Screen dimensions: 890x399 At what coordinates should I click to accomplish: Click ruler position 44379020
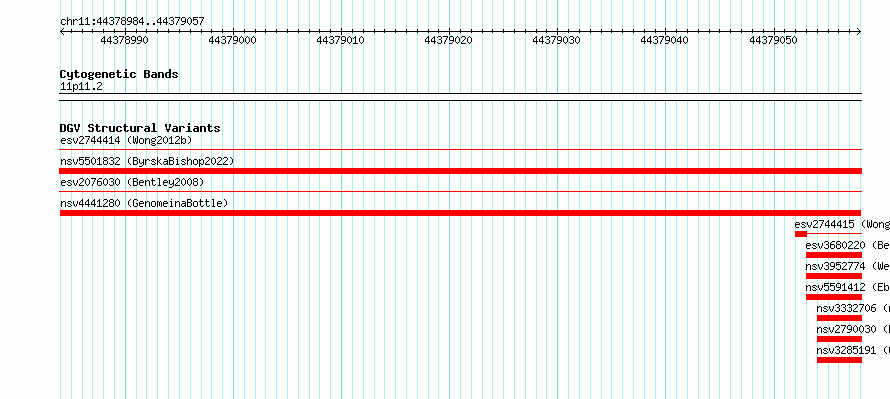pyautogui.click(x=448, y=40)
